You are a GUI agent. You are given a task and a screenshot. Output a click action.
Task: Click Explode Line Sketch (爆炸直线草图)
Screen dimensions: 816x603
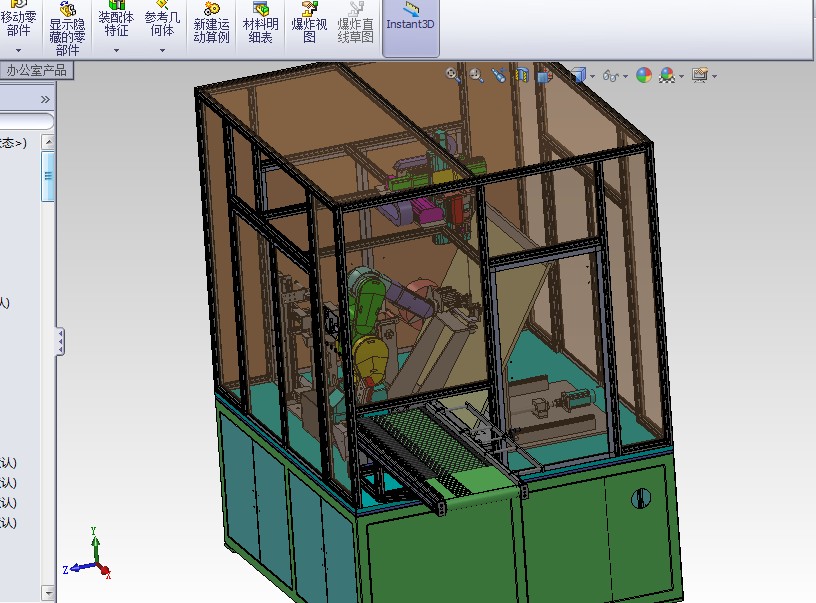click(355, 23)
